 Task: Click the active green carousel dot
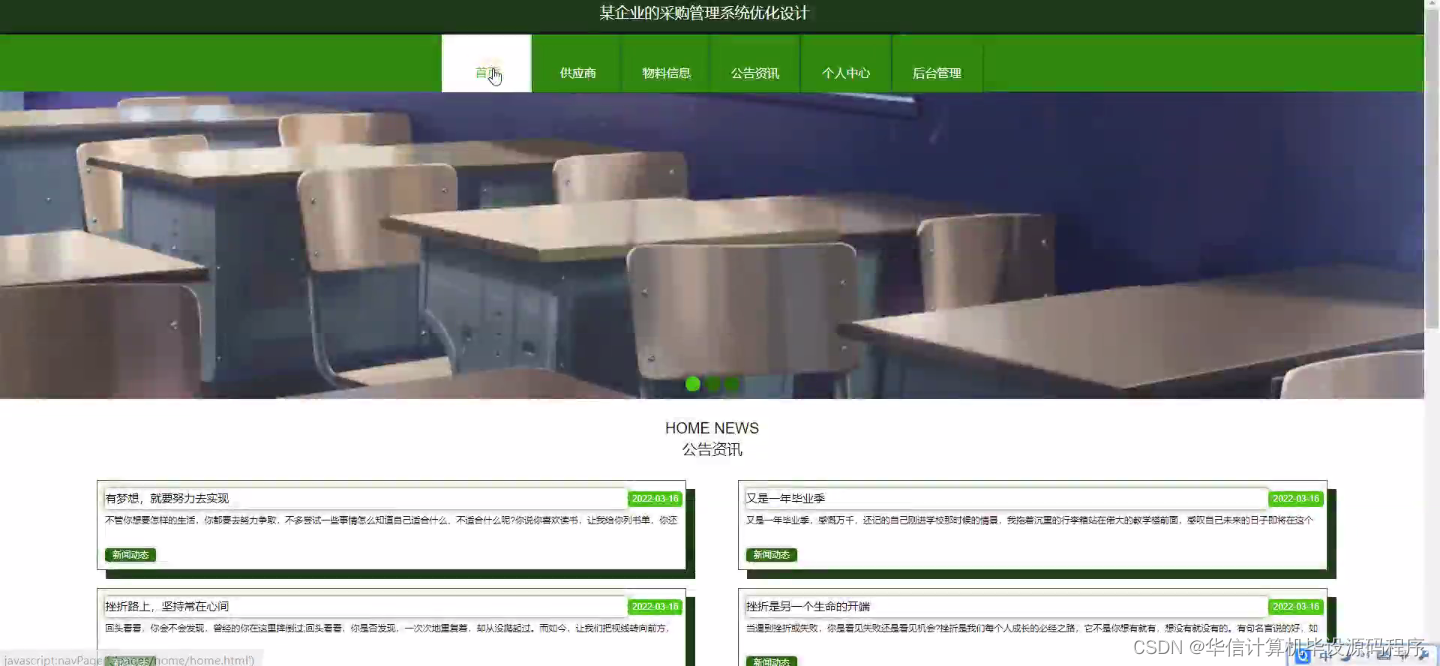point(692,384)
